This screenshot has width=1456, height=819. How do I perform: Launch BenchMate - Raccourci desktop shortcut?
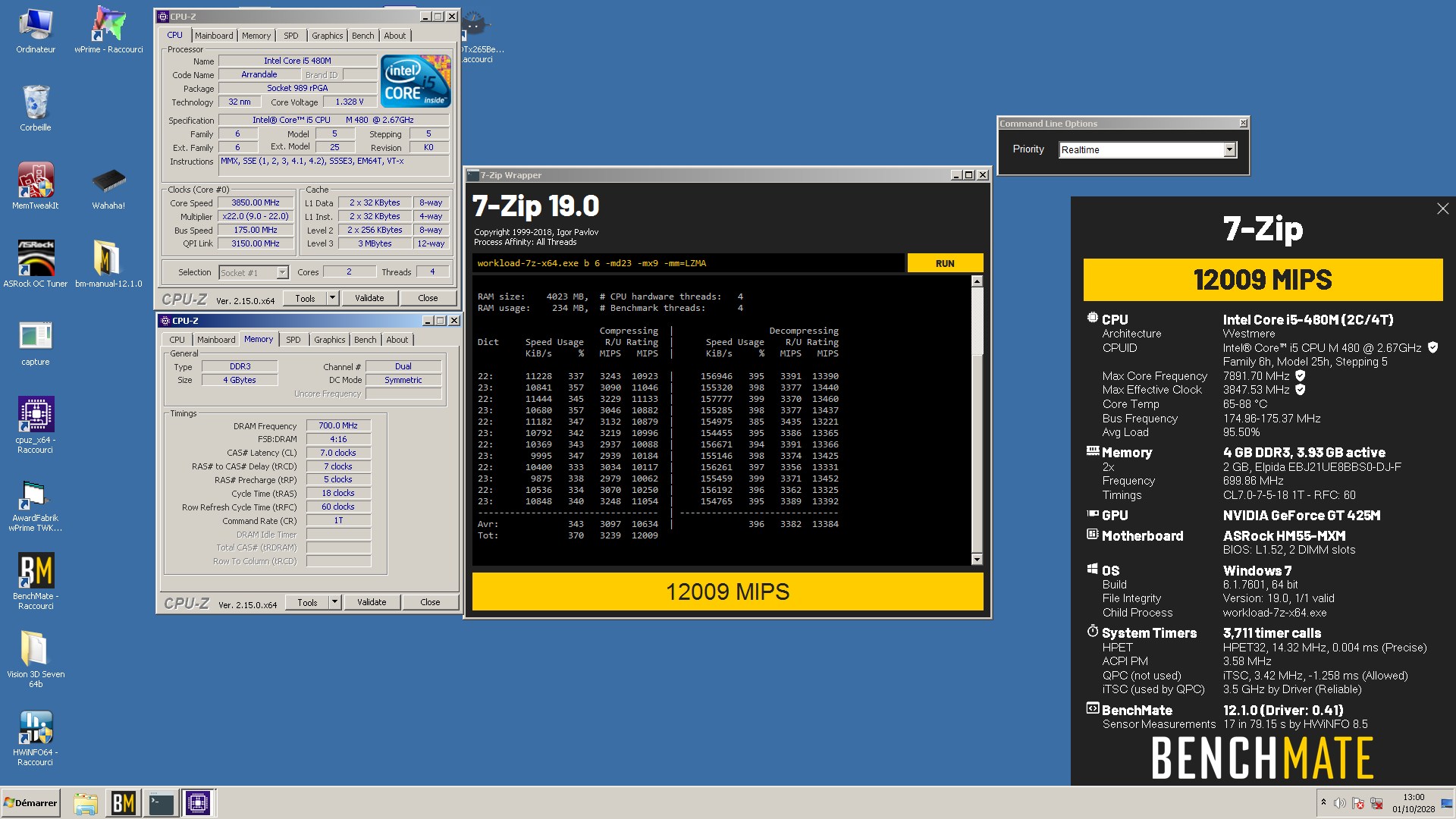point(36,581)
